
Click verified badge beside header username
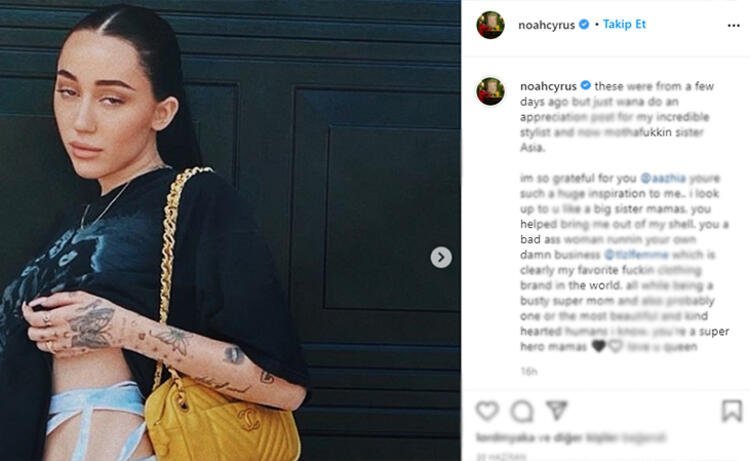[x=584, y=24]
